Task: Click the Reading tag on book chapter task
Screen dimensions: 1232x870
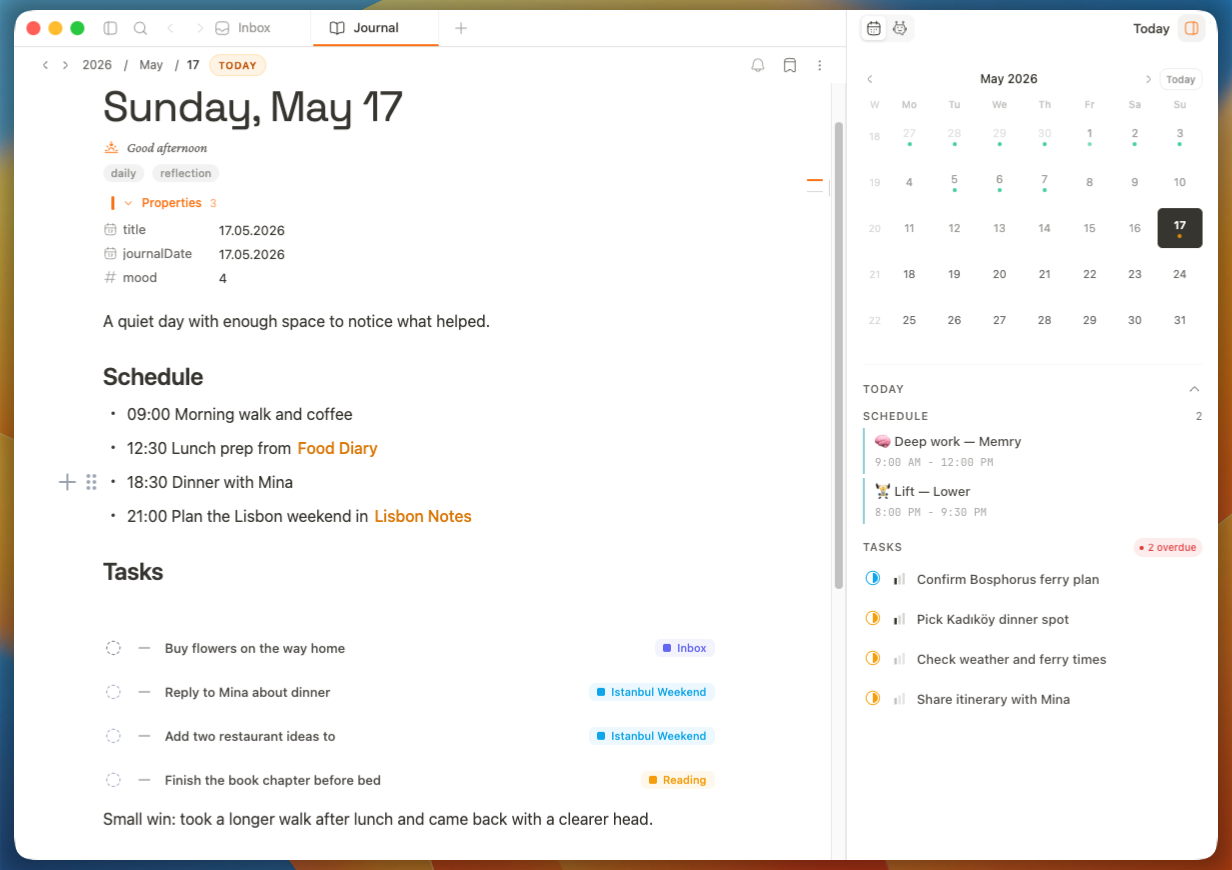Action: 678,780
